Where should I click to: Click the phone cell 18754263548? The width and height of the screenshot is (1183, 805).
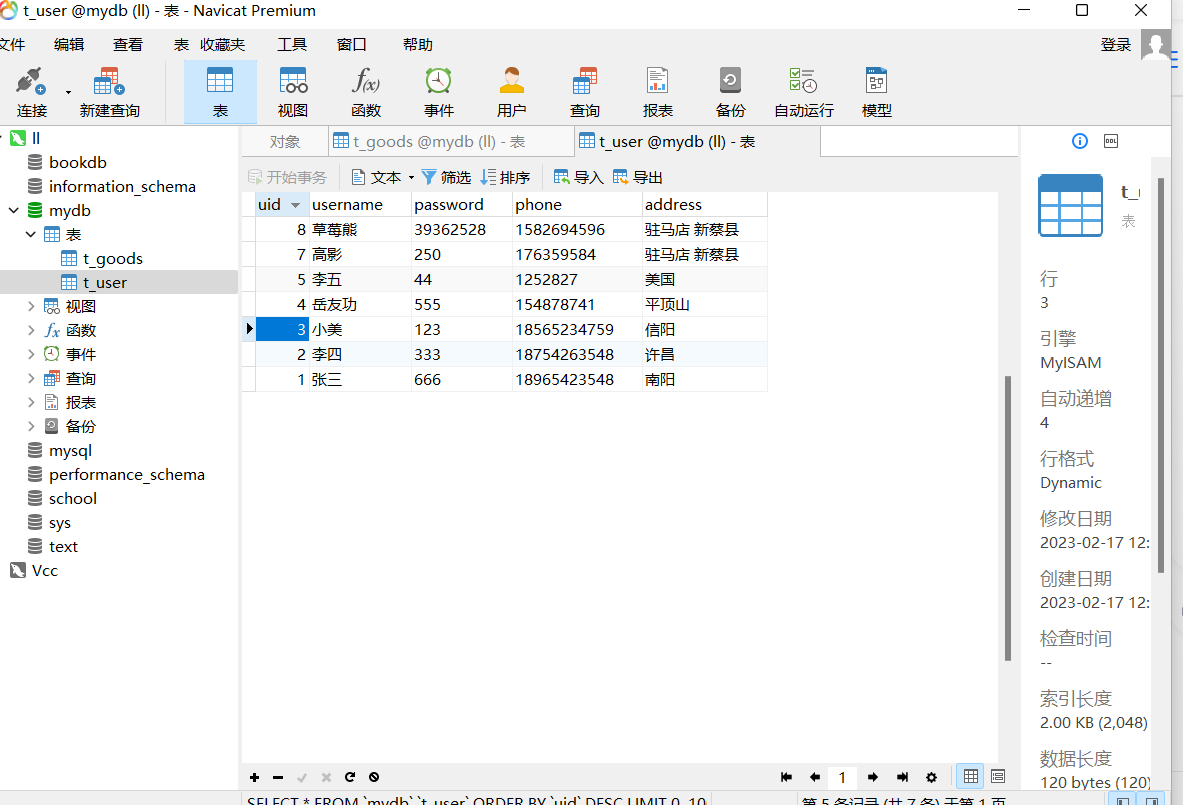(x=577, y=355)
